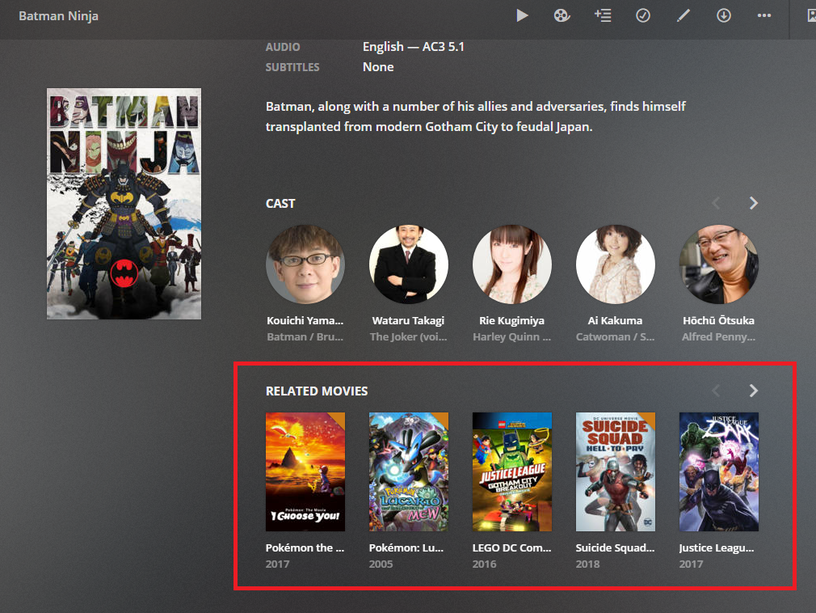
Task: Click the 2005 year under Pokémon Lucario
Action: [x=381, y=564]
